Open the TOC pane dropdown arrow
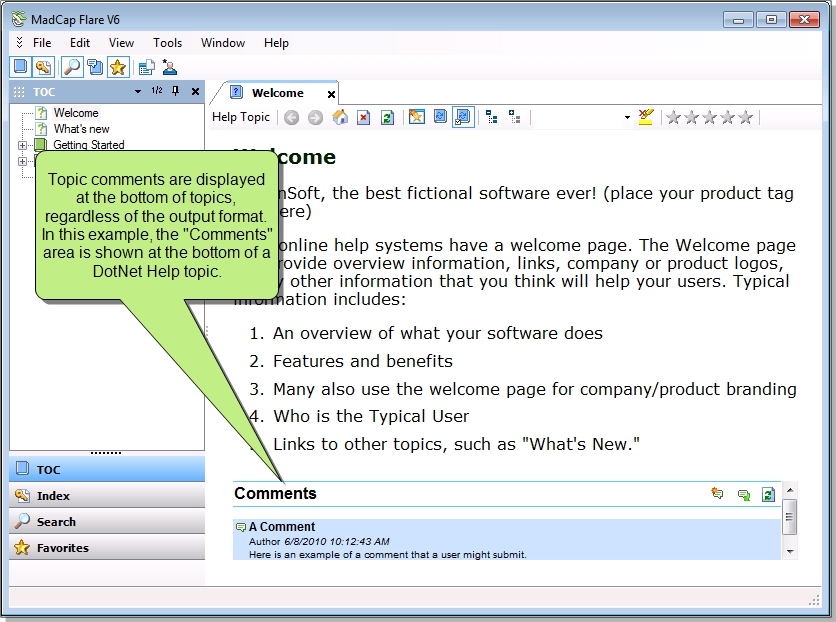 [138, 92]
